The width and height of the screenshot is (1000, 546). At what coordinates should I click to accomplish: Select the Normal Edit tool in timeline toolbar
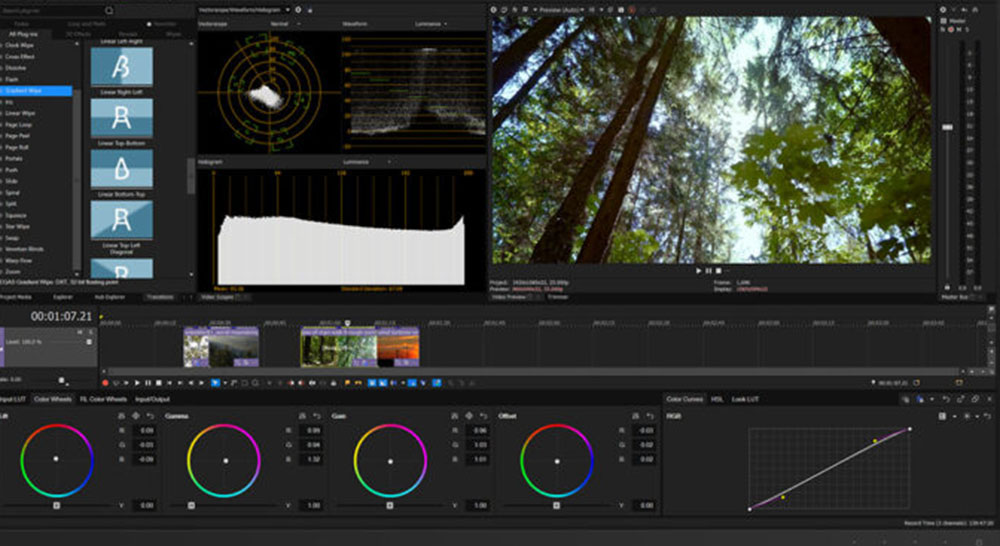click(216, 383)
